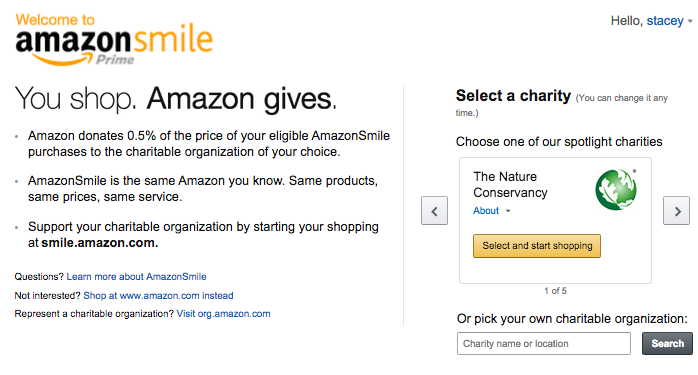The height and width of the screenshot is (375, 698).
Task: Visit the org.amazon.com link
Action: pyautogui.click(x=223, y=314)
